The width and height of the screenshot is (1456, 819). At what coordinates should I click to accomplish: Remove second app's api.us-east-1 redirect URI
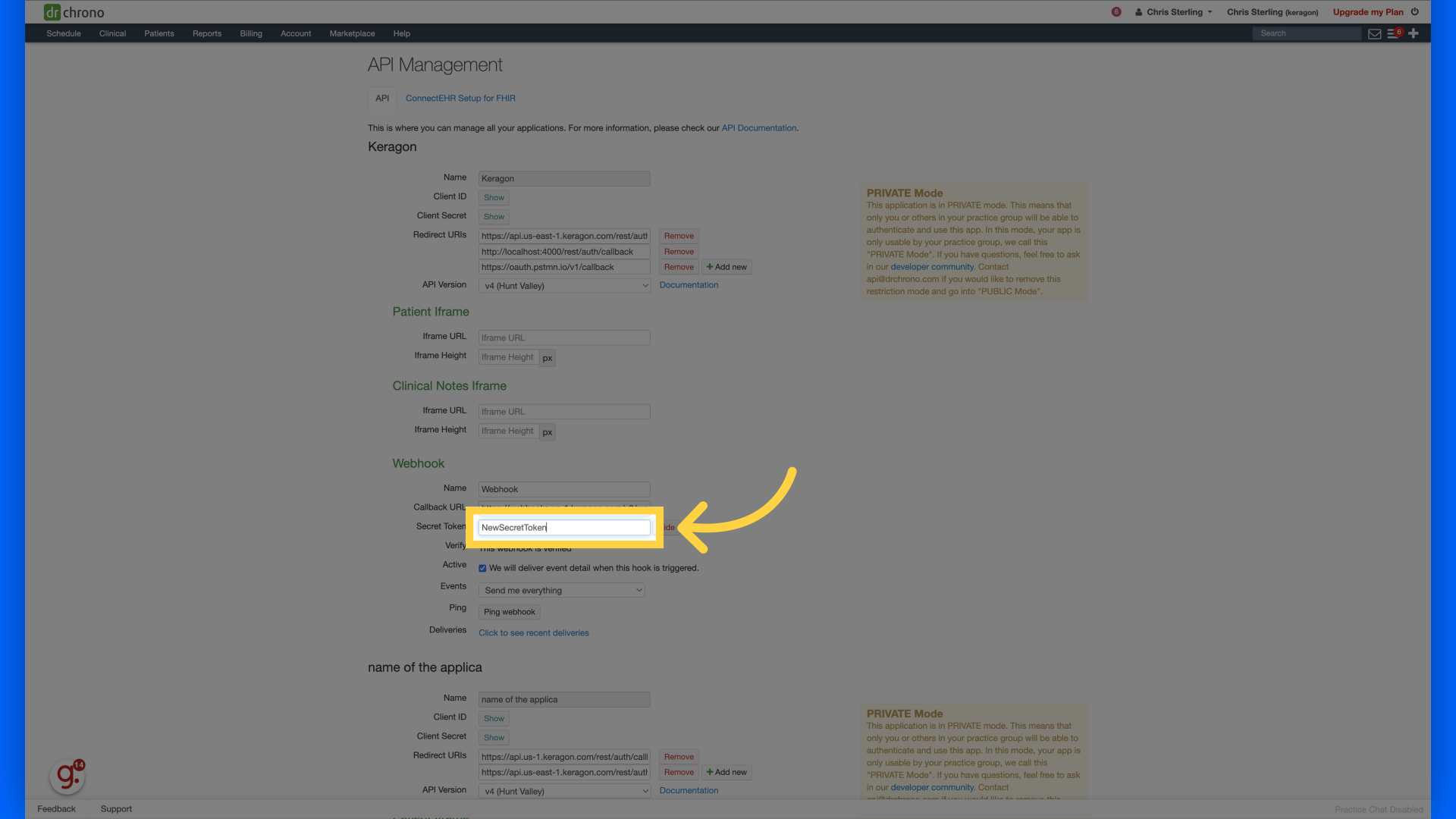tap(679, 772)
